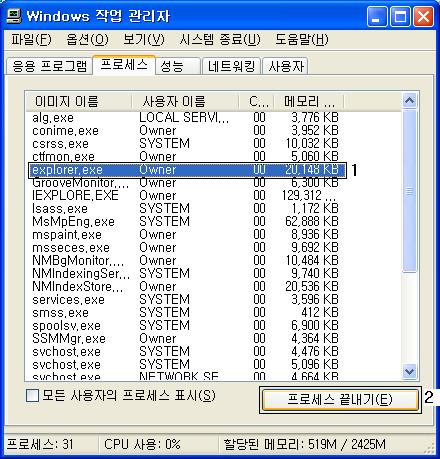Switch to the 사용자 tab
This screenshot has height=459, width=440.
pyautogui.click(x=285, y=66)
